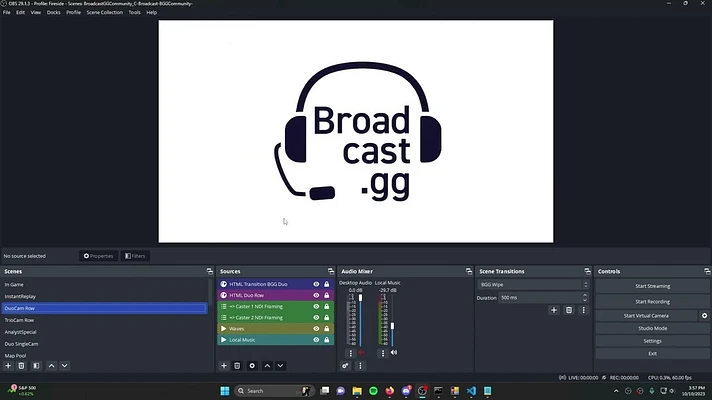Hide the Waves source
The height and width of the screenshot is (400, 712).
coord(316,329)
